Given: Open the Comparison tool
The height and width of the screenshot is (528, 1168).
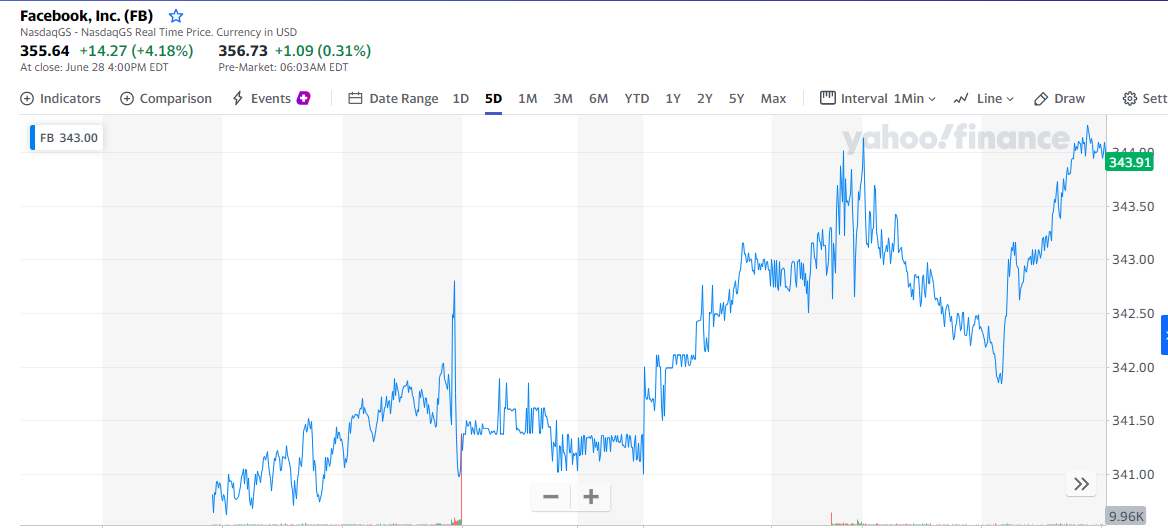Looking at the screenshot, I should click(165, 98).
